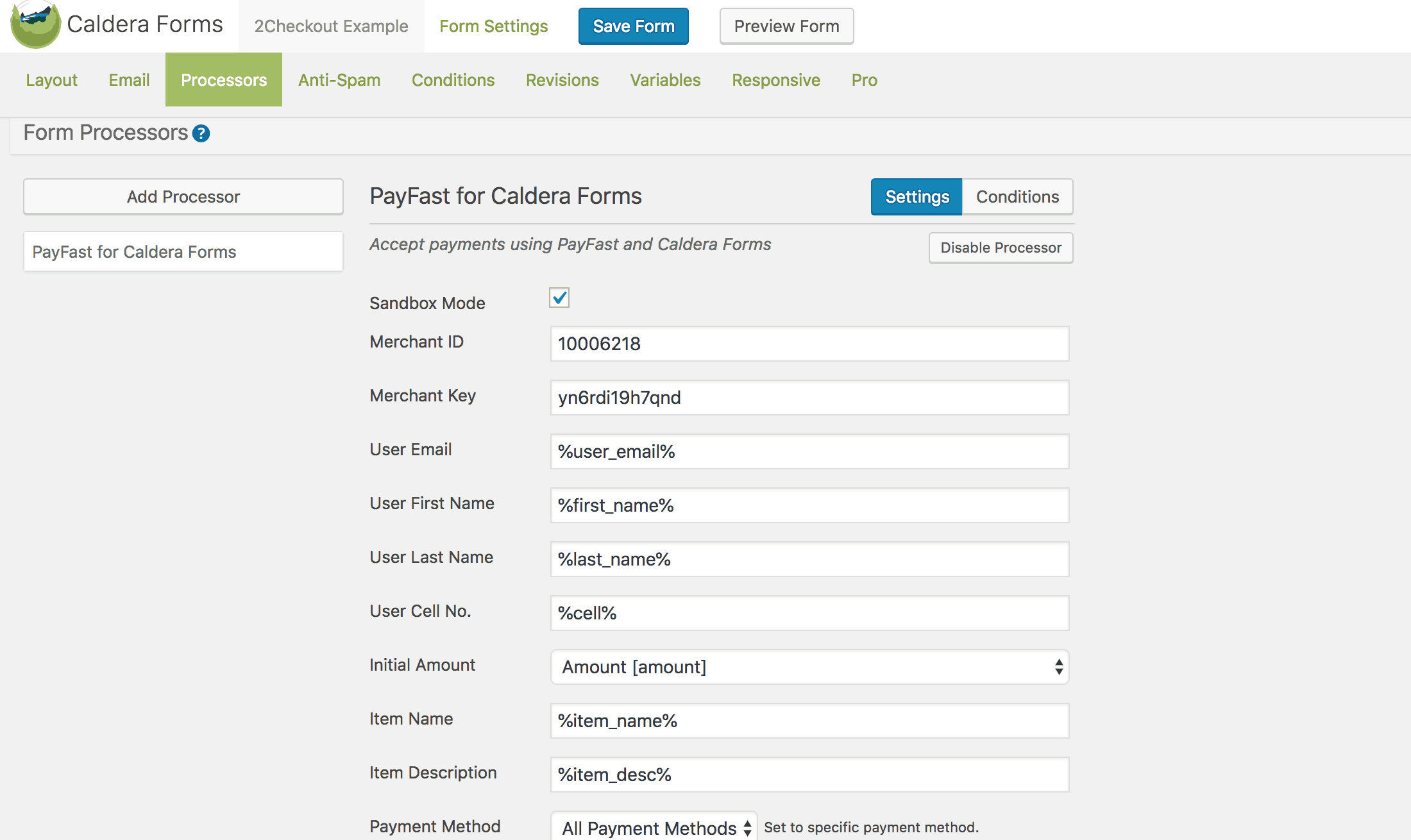
Task: Open the Form Processors help icon
Action: pos(201,133)
